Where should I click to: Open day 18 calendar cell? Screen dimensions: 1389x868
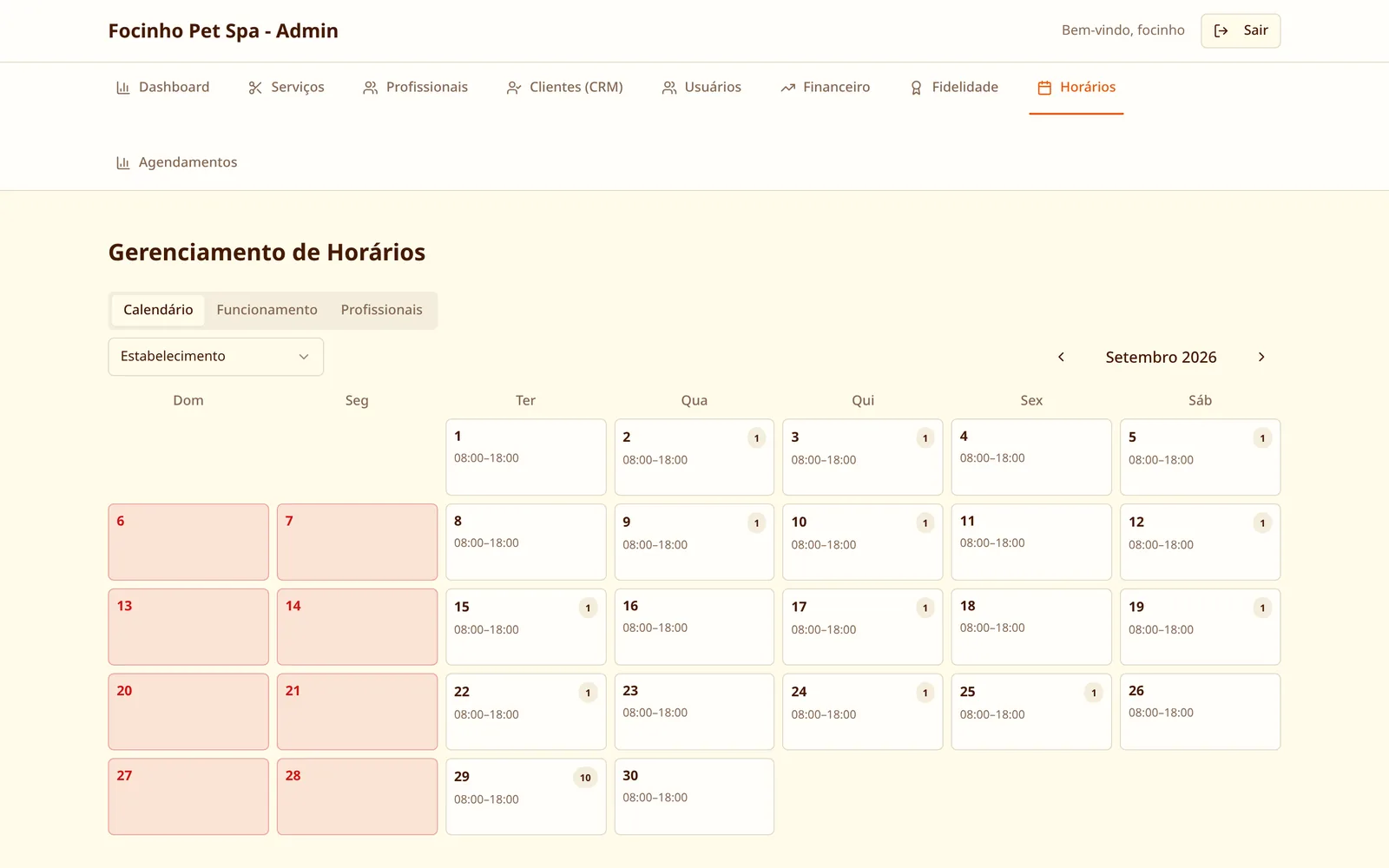(x=1031, y=627)
